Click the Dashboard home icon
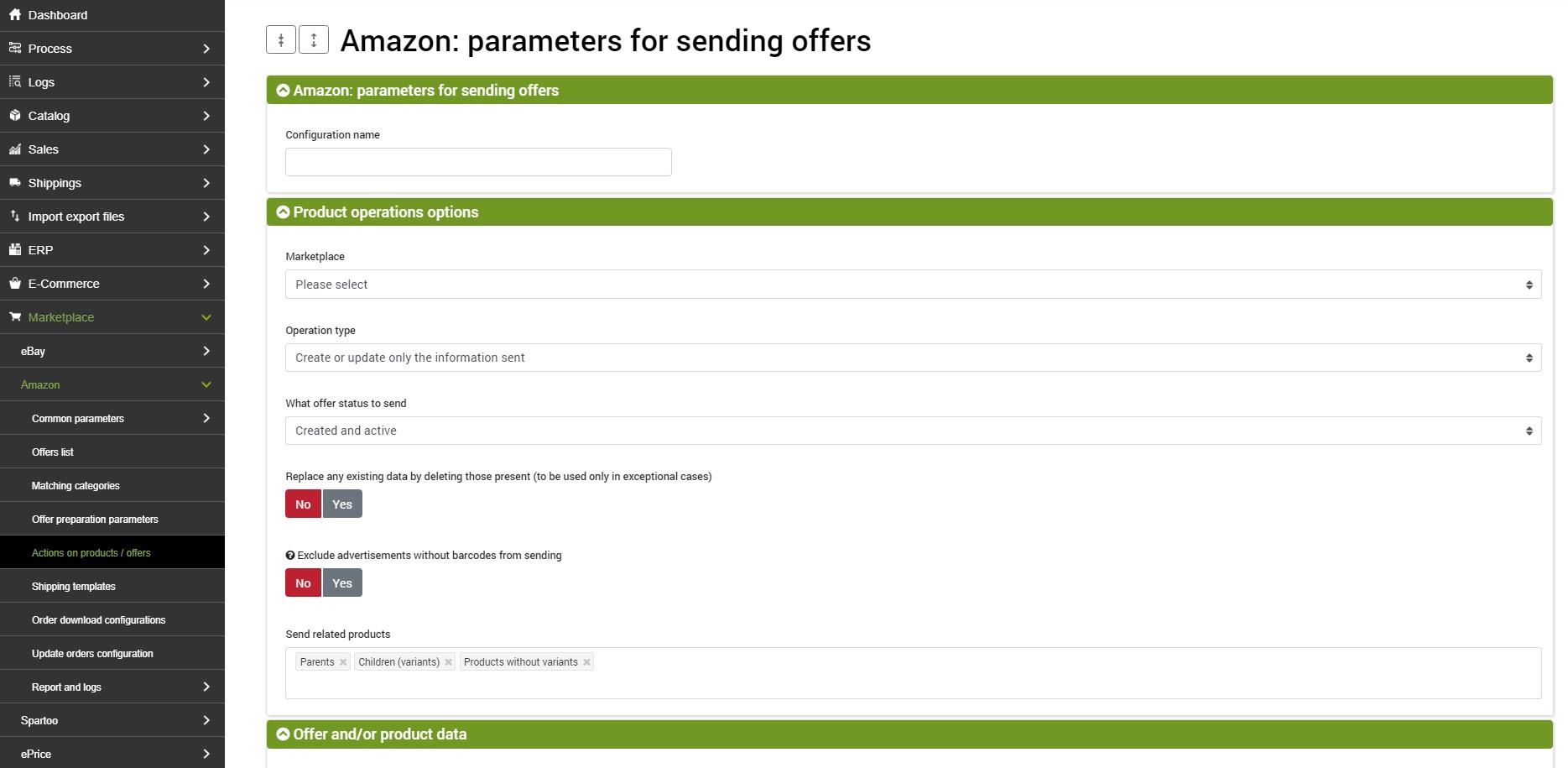The image size is (1568, 768). [15, 14]
